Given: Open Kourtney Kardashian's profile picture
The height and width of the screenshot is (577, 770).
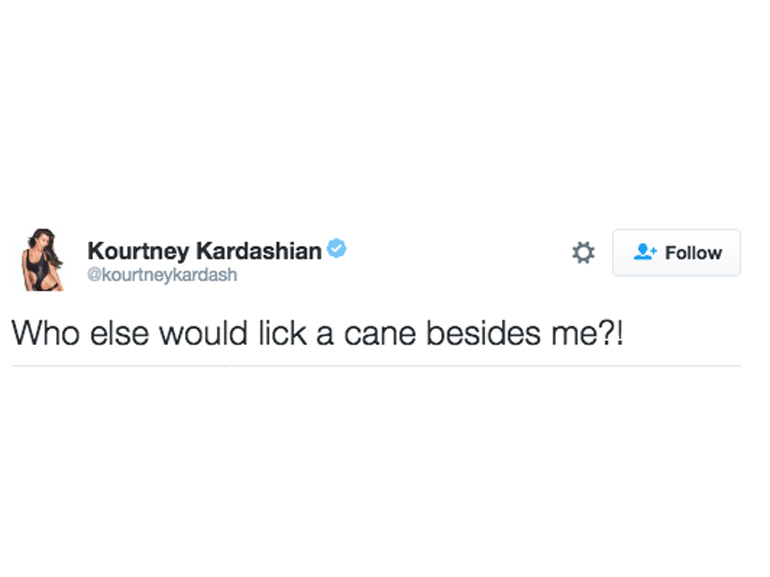Looking at the screenshot, I should (x=40, y=260).
